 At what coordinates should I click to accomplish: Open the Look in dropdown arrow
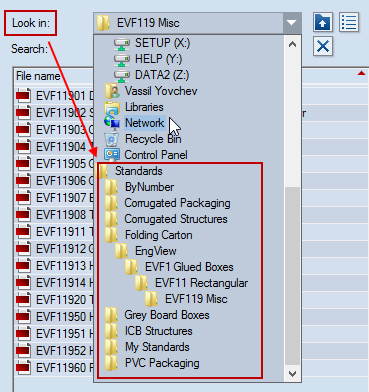pos(292,23)
